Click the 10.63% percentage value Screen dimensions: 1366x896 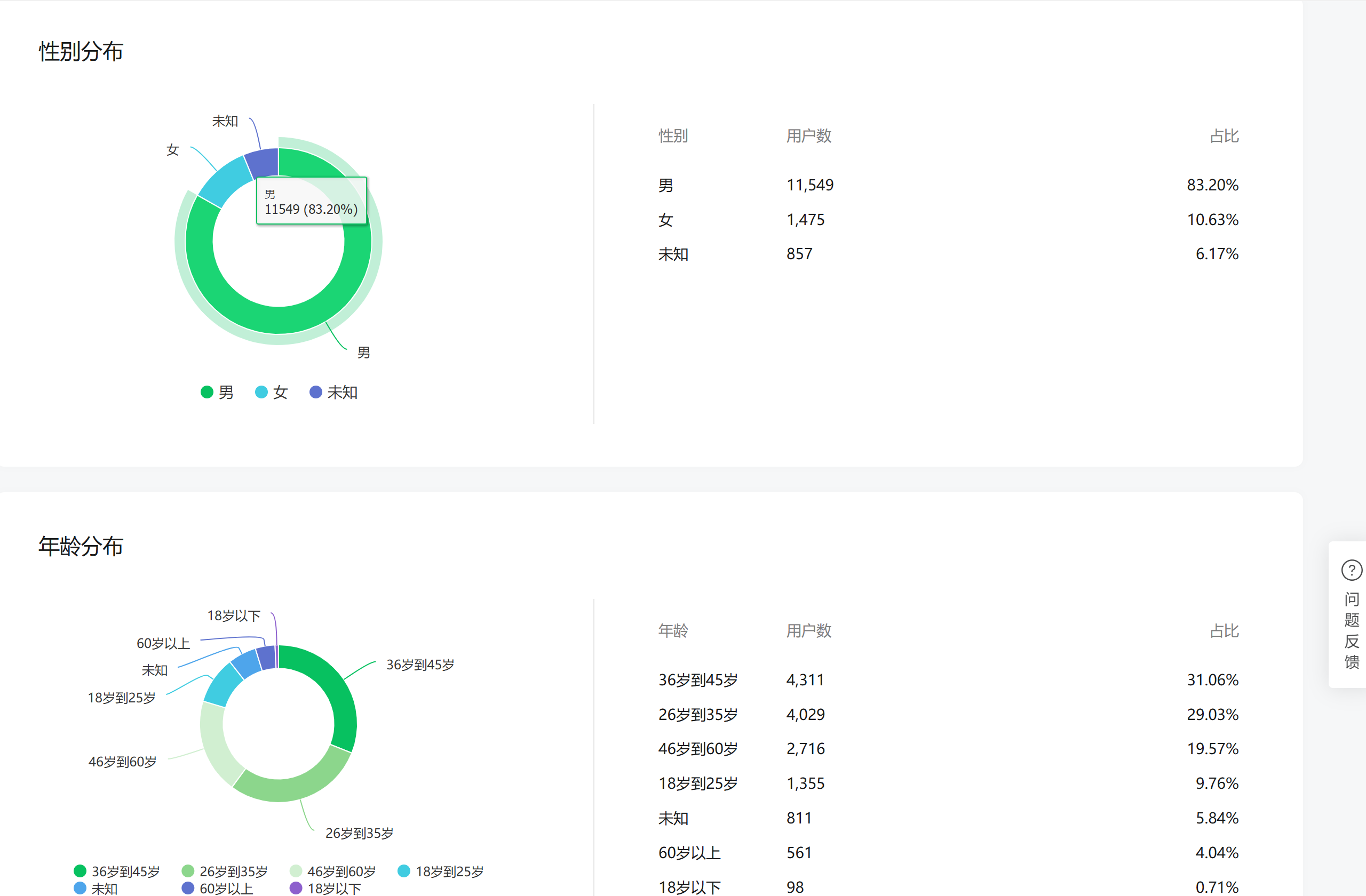pyautogui.click(x=1213, y=220)
